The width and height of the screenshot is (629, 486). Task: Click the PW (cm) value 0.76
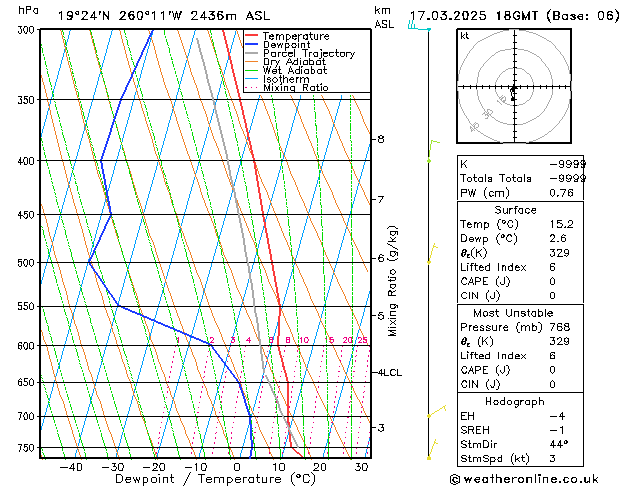click(x=561, y=193)
